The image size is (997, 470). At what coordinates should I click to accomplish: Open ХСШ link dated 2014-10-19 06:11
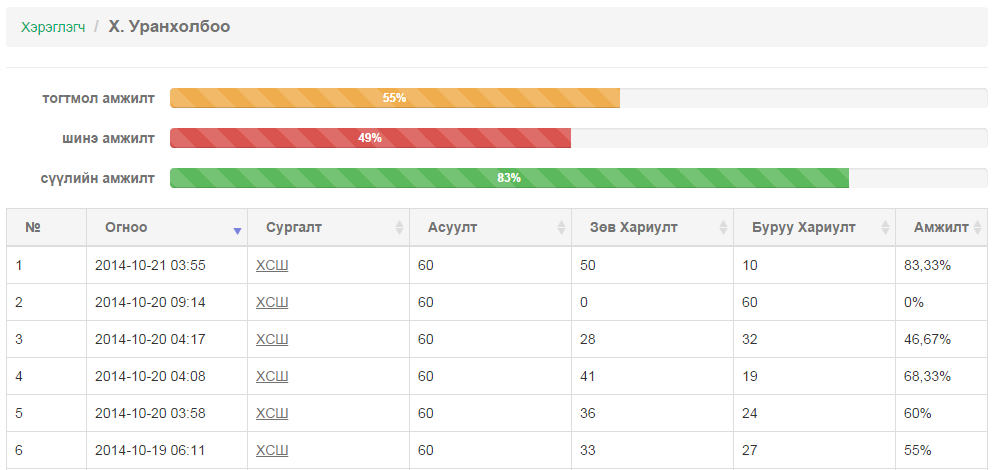click(x=272, y=450)
